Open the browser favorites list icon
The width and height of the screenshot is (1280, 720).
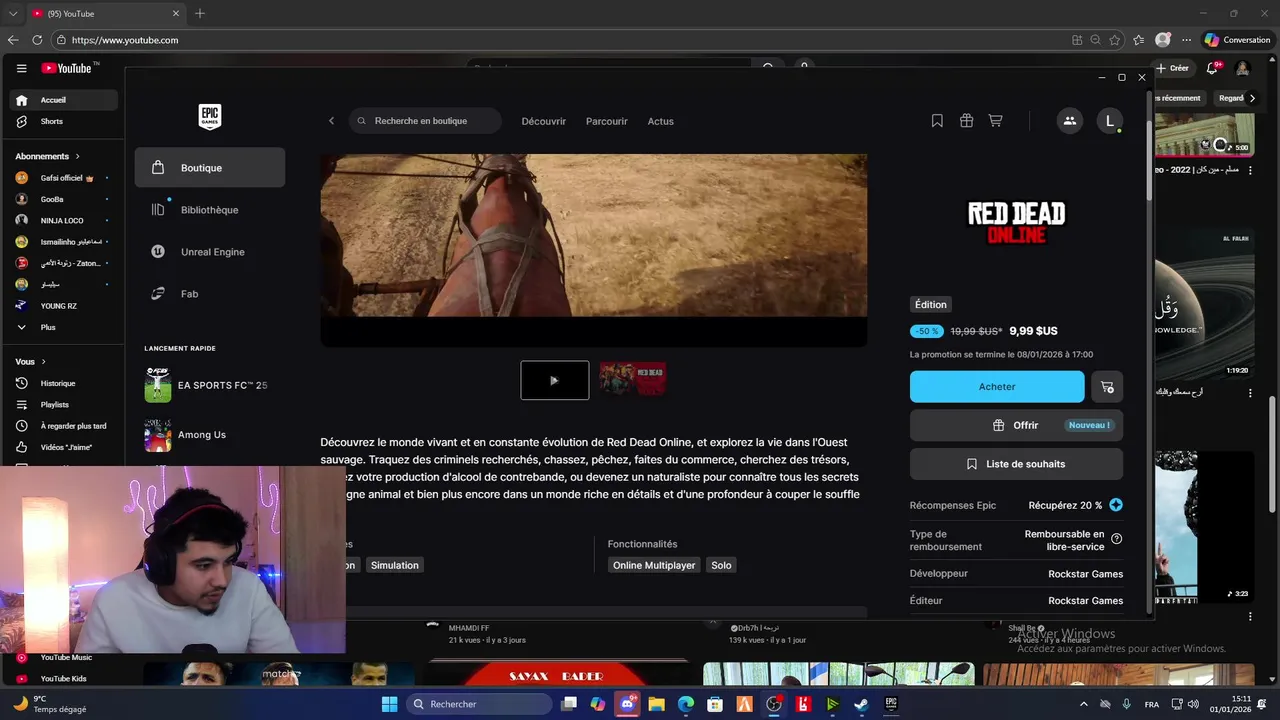pyautogui.click(x=1139, y=40)
